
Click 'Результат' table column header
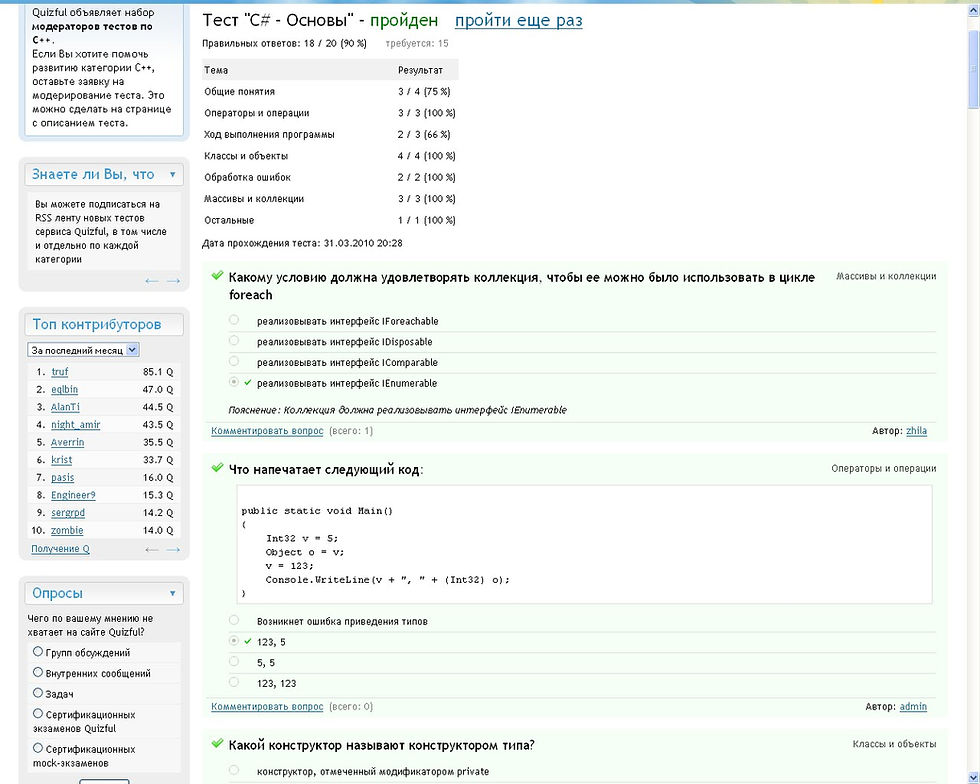[x=420, y=70]
